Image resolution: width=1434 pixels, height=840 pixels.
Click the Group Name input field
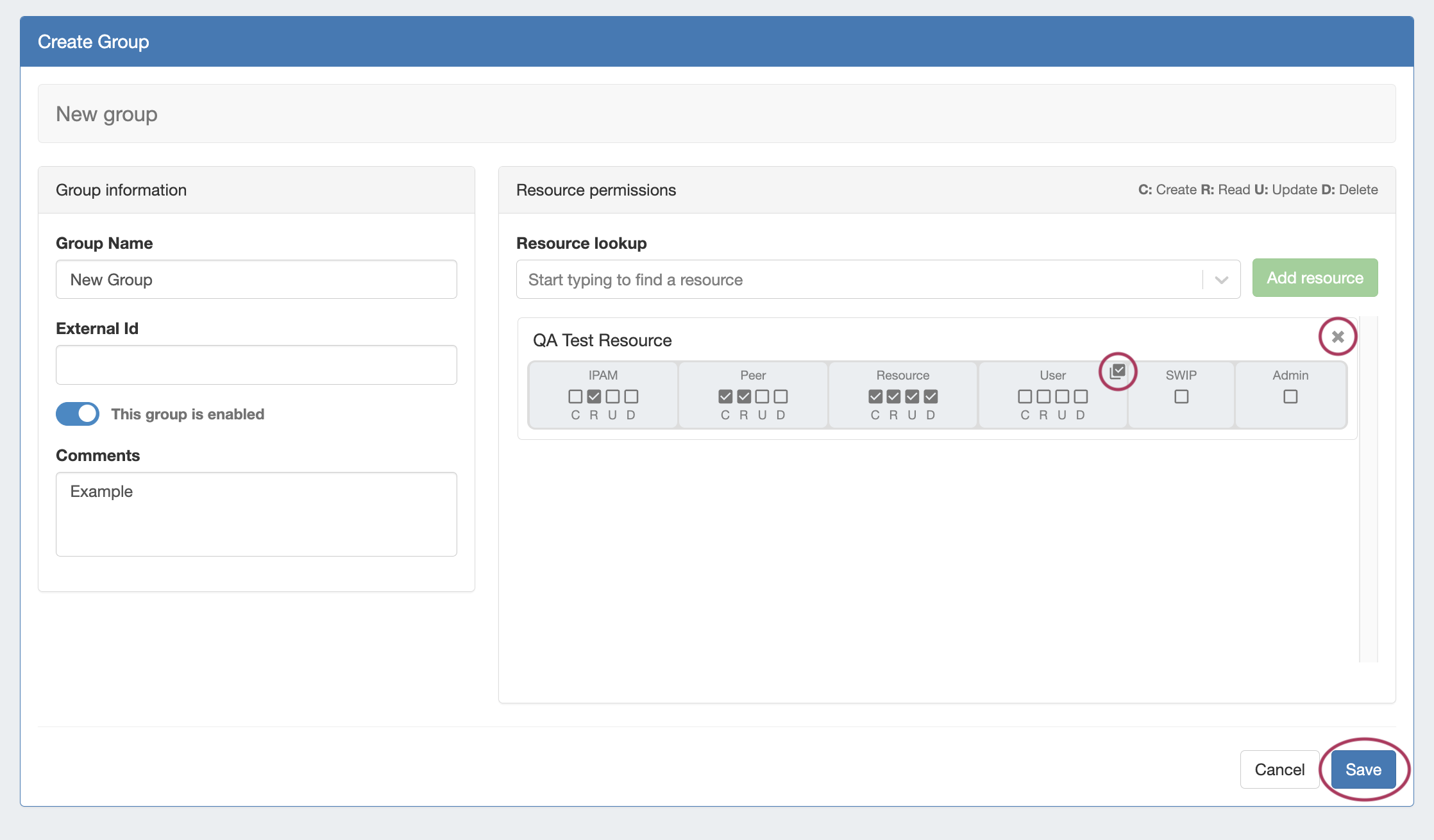(x=257, y=280)
